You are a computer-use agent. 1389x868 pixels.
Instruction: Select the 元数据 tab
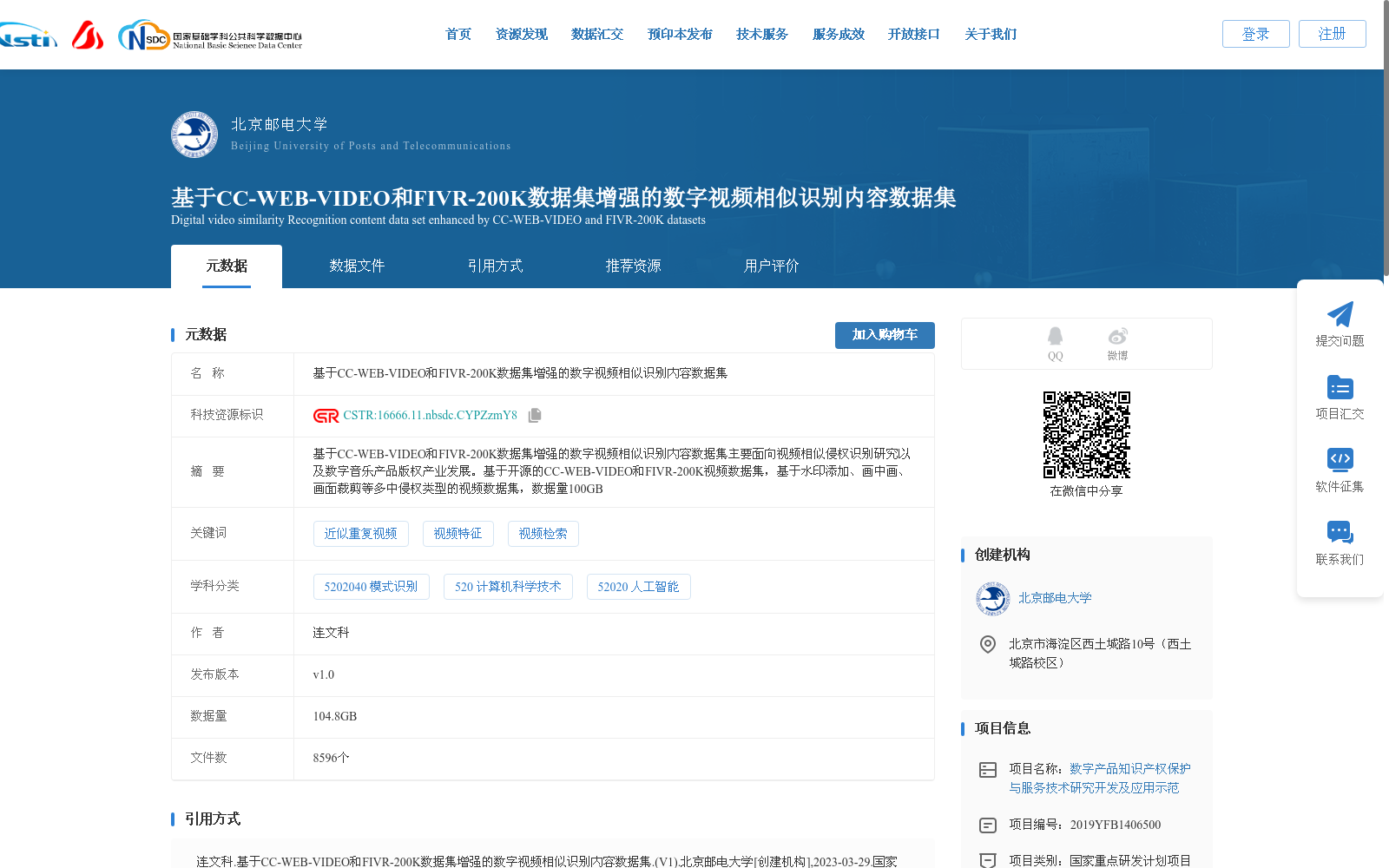click(227, 266)
